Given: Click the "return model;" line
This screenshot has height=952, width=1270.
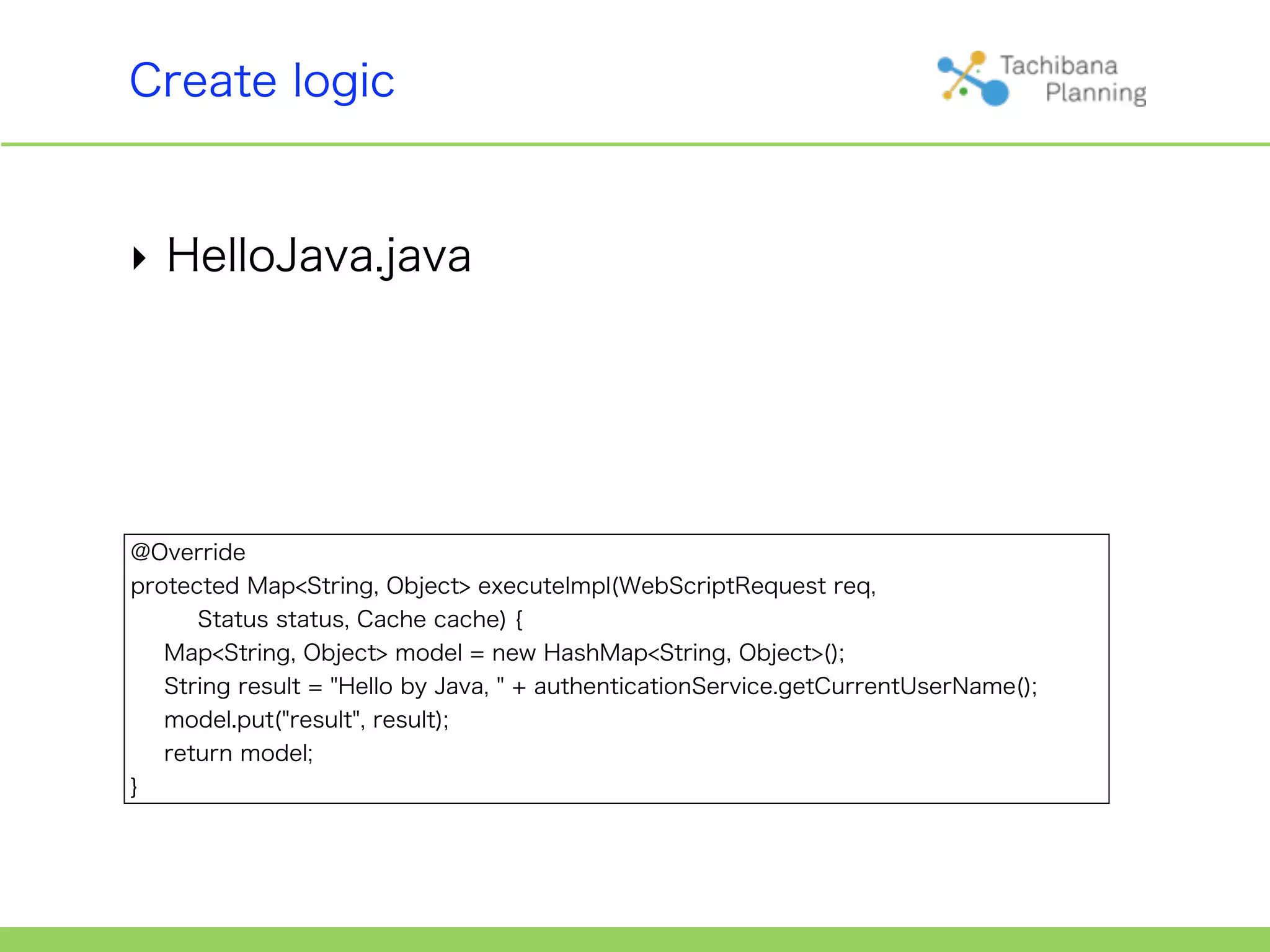Looking at the screenshot, I should [x=238, y=753].
